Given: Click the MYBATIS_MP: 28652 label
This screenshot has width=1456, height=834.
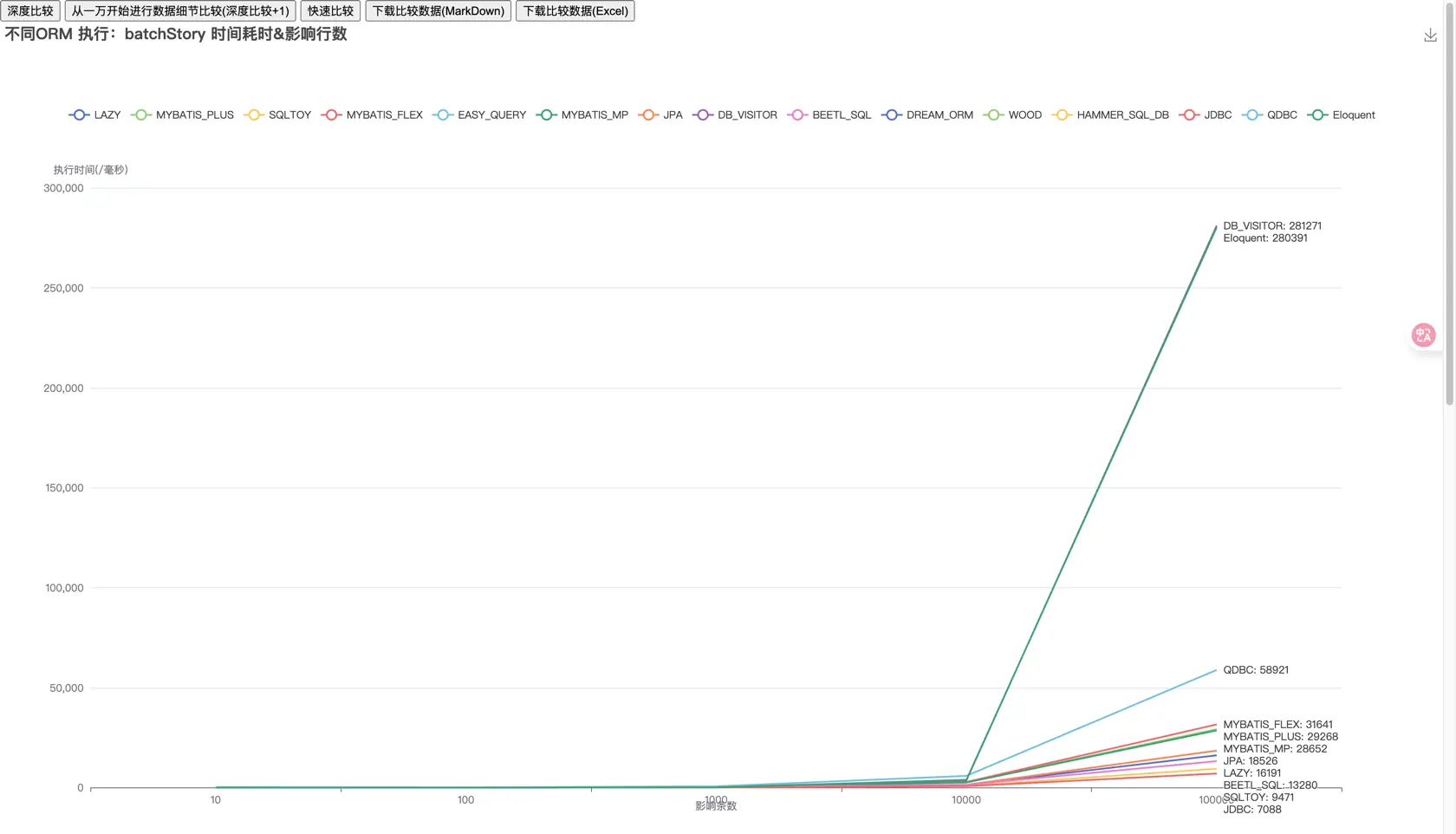Looking at the screenshot, I should tap(1275, 749).
